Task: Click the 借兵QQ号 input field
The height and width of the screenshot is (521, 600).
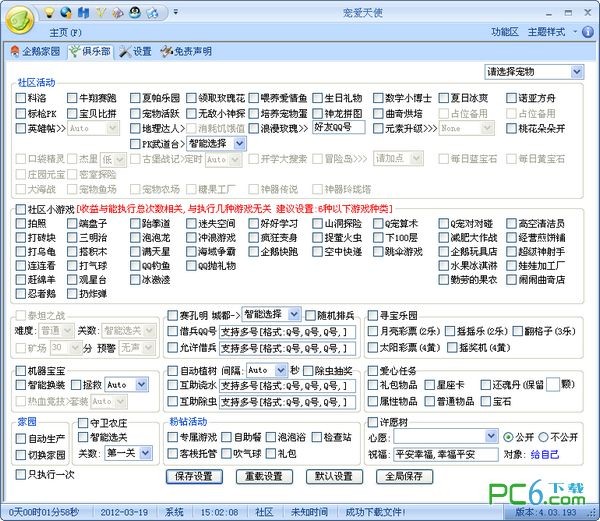Action: tap(287, 332)
